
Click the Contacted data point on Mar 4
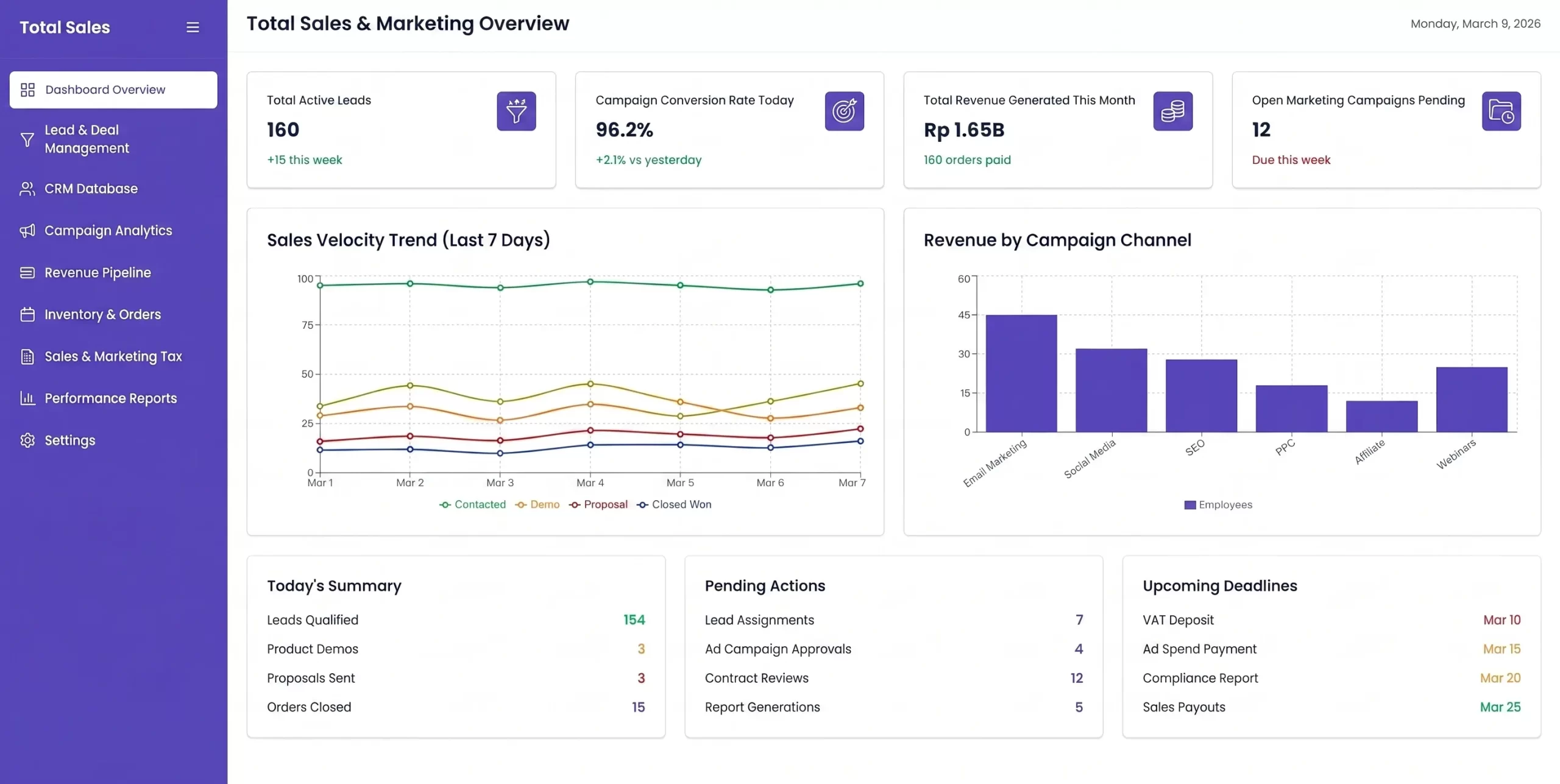click(590, 282)
